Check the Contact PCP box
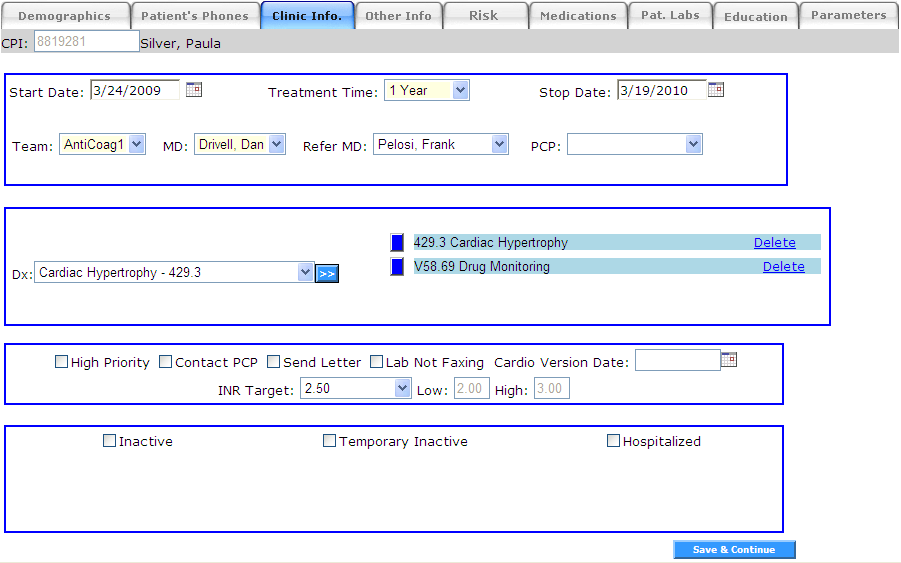 pyautogui.click(x=166, y=362)
